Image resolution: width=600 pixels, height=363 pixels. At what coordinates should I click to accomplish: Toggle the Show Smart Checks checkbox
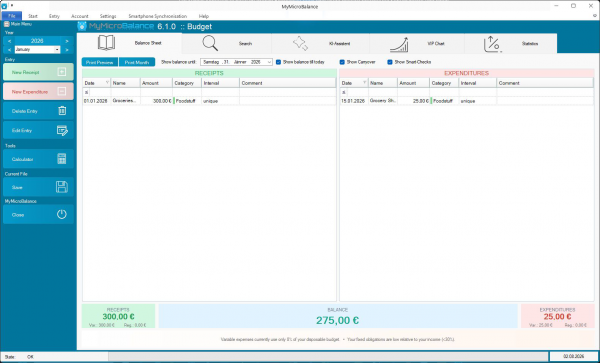(x=390, y=62)
